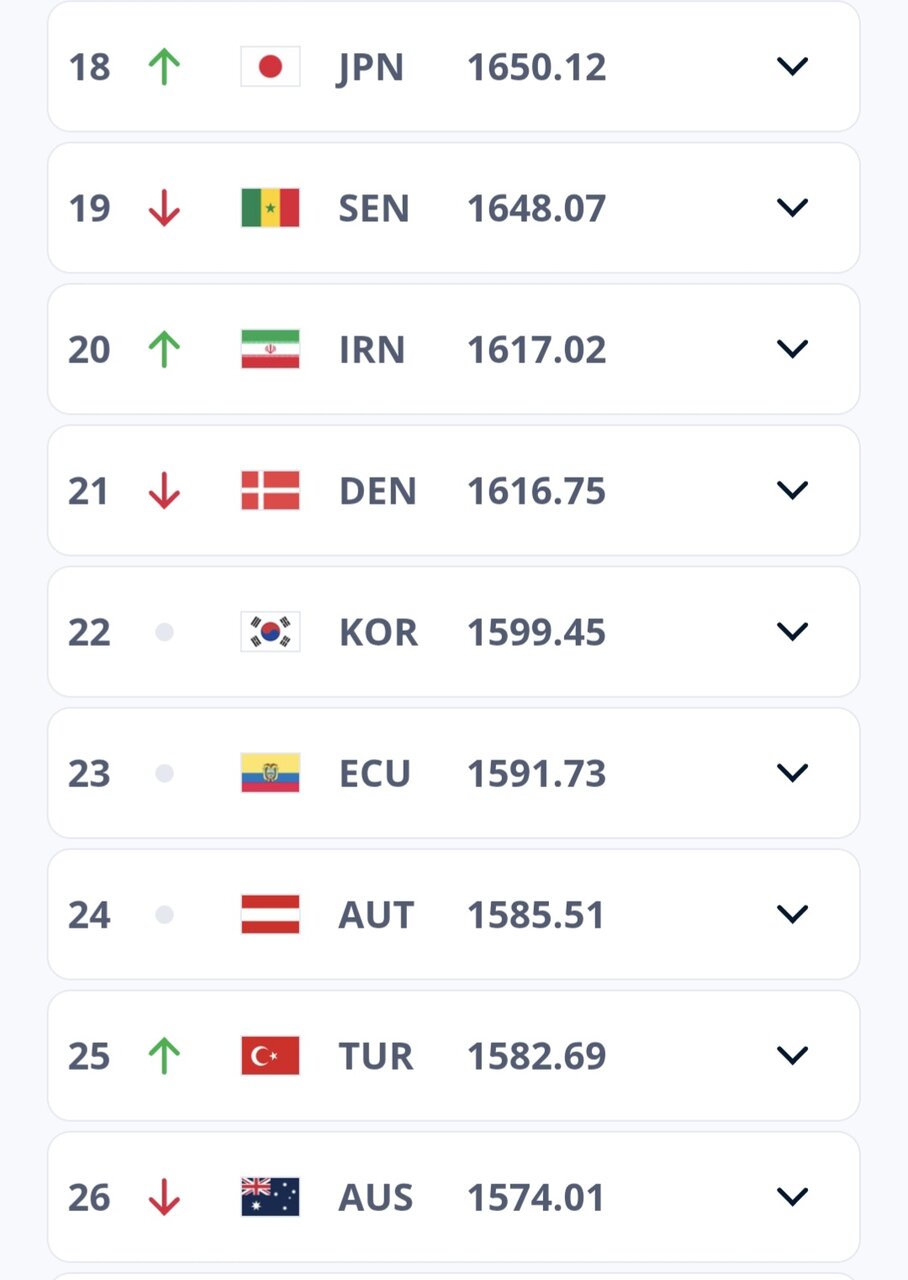This screenshot has height=1280, width=908.
Task: Click the points value 1585.51 for AUT
Action: pos(536,914)
